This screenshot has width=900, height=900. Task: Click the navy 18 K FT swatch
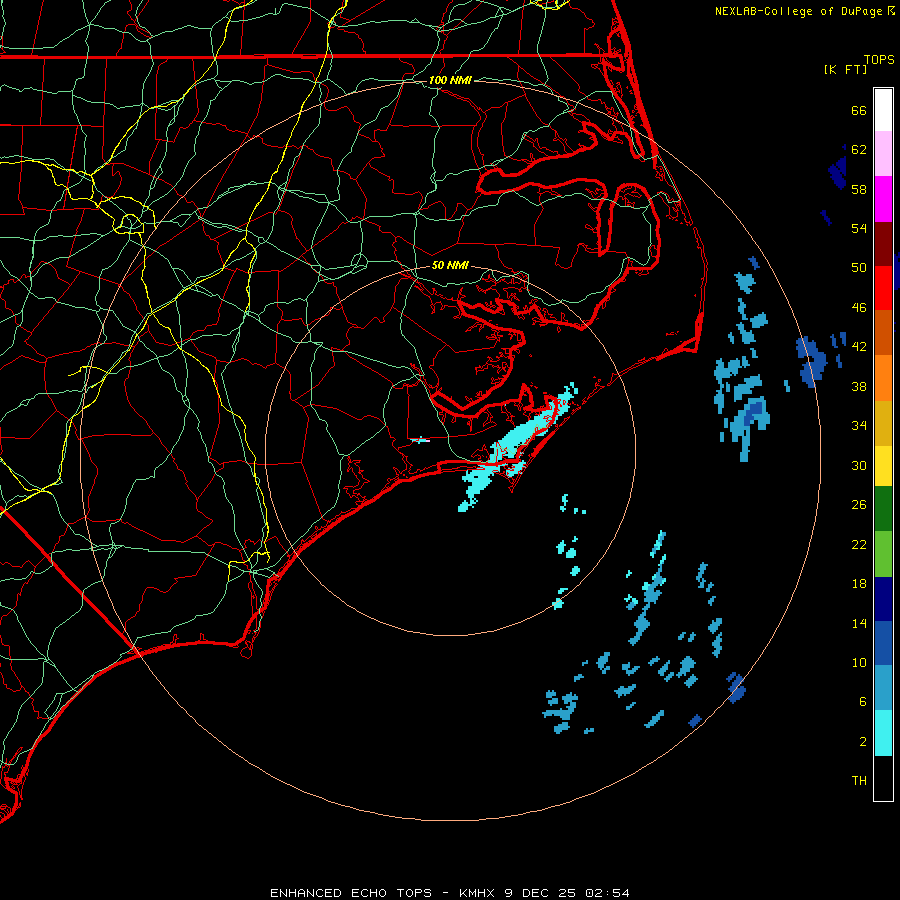(883, 599)
